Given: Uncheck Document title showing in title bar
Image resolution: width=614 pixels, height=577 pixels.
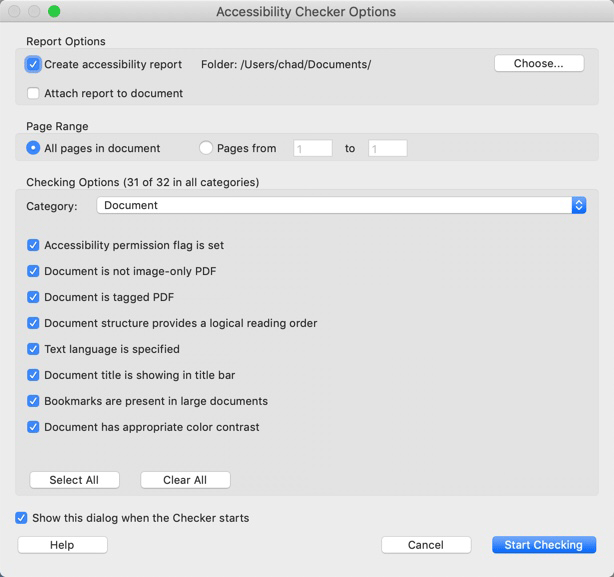Looking at the screenshot, I should tap(33, 375).
